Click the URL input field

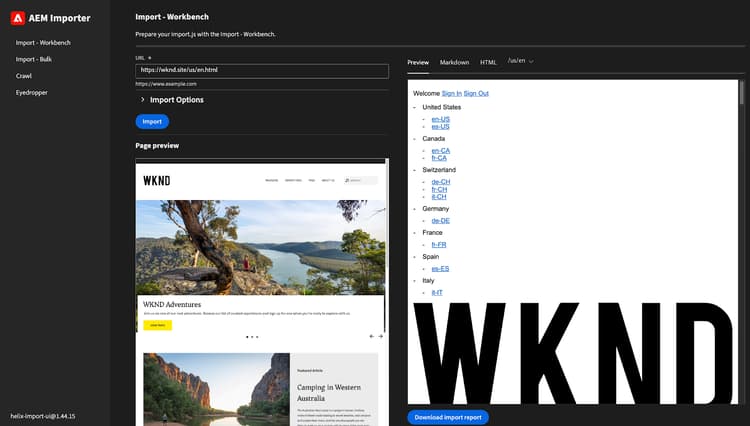coord(262,70)
